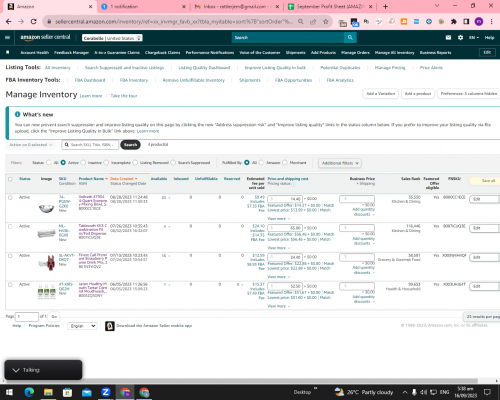
Task: Open the marketplace selector United States dropdown
Action: (112, 38)
